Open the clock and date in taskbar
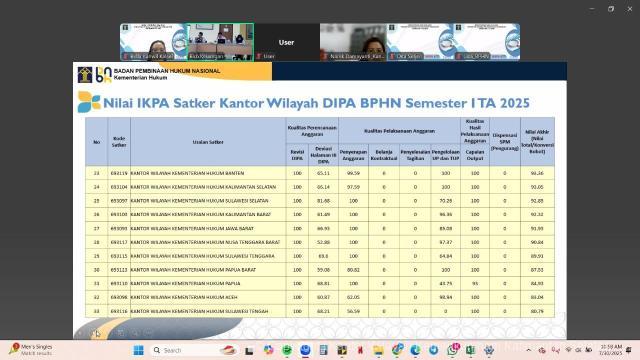Image resolution: width=640 pixels, height=360 pixels. 611,350
